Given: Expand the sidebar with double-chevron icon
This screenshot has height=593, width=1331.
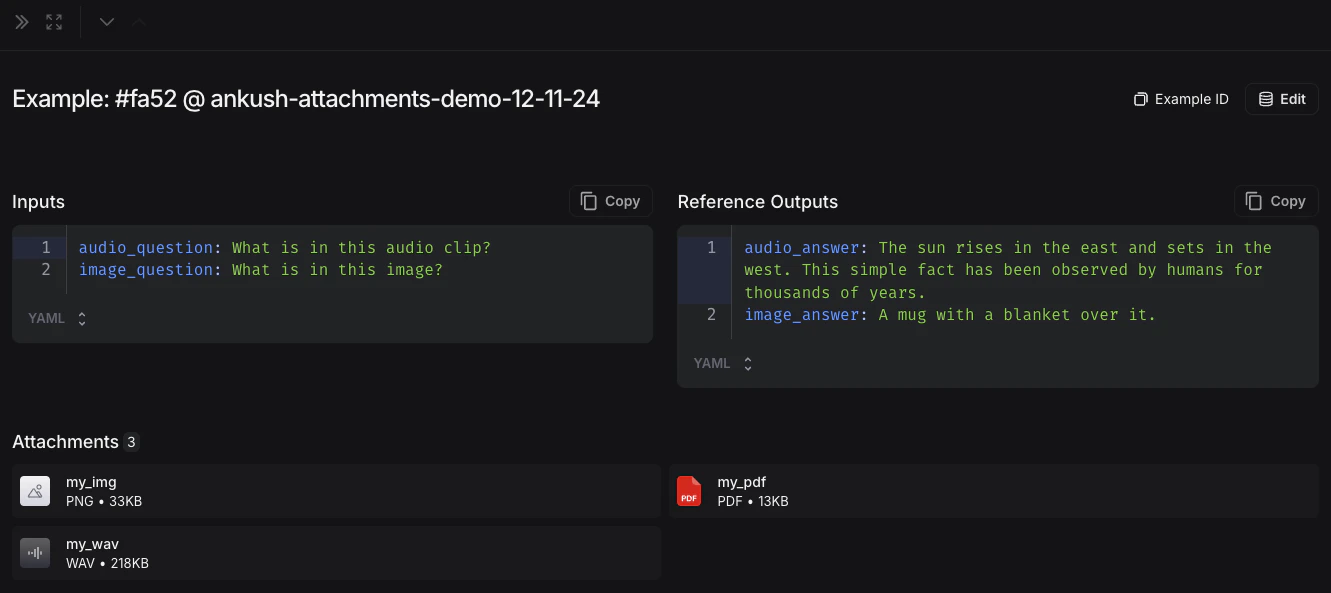Looking at the screenshot, I should pos(21,21).
